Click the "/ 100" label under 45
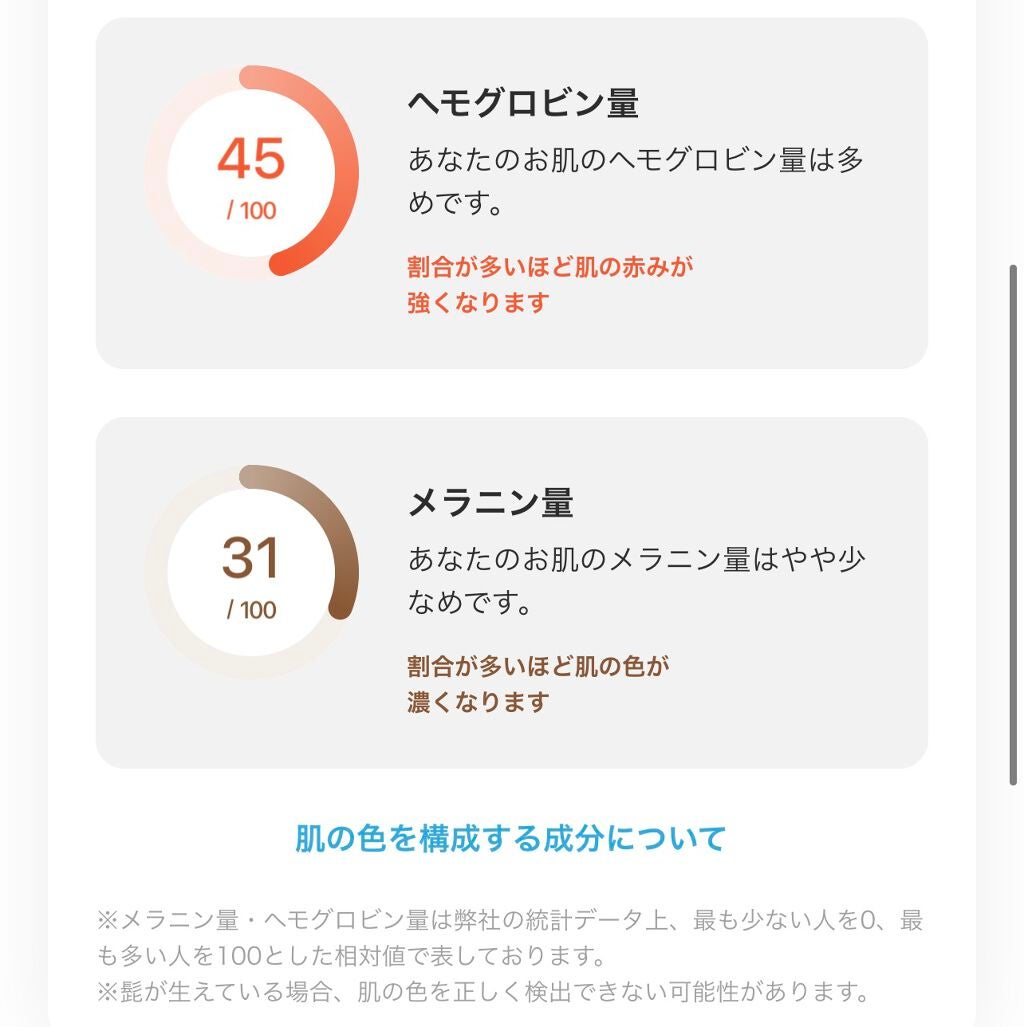 pos(251,211)
